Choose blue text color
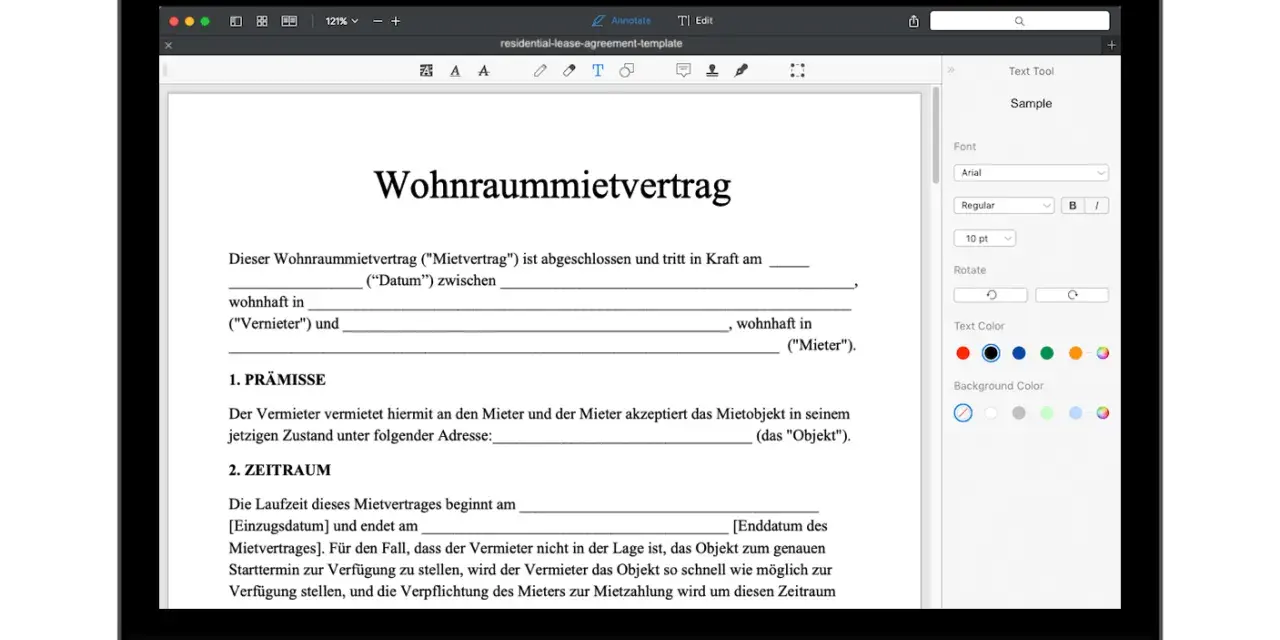1280x640 pixels. tap(1019, 353)
